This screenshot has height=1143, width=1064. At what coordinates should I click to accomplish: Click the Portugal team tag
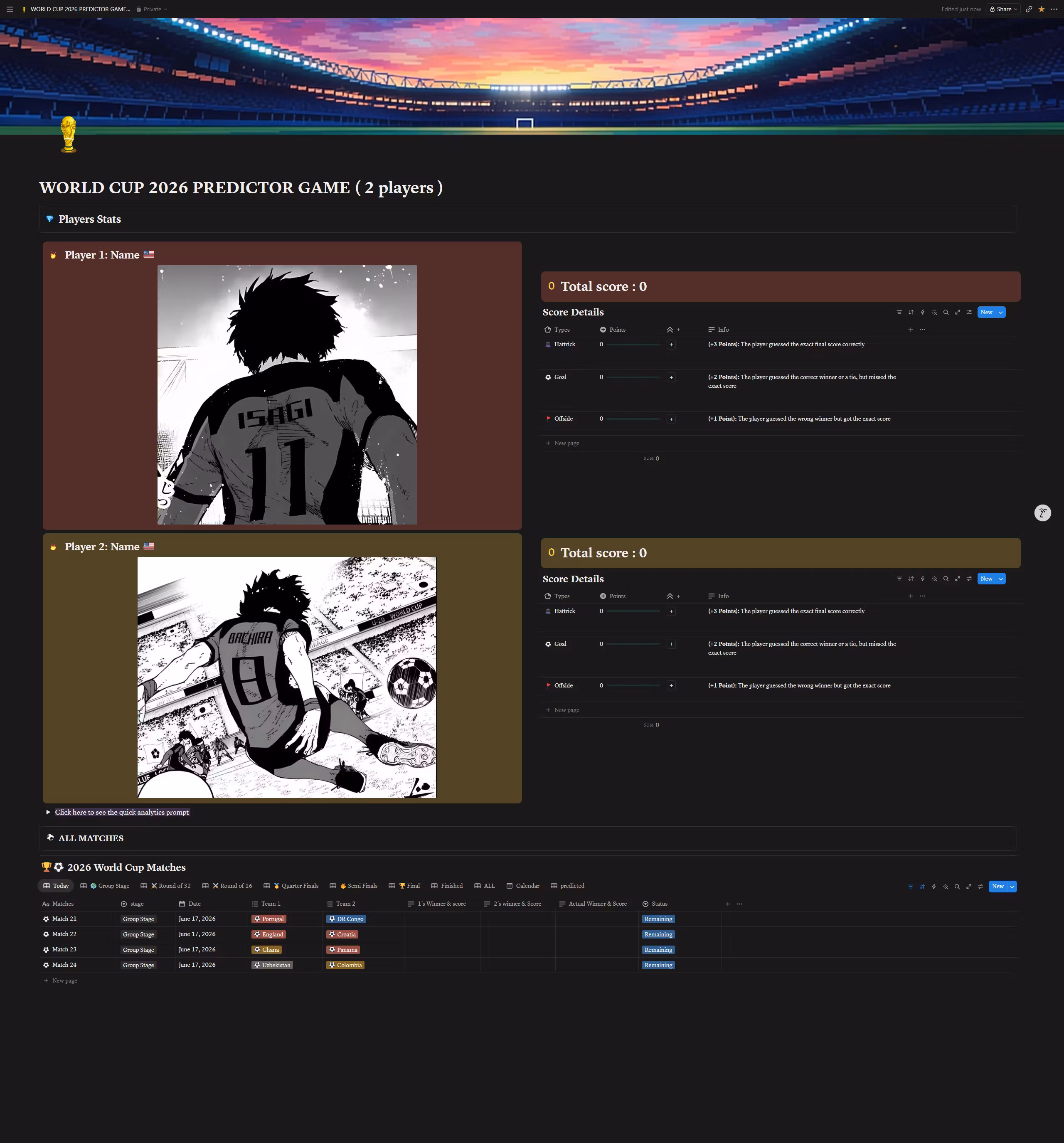[x=269, y=919]
